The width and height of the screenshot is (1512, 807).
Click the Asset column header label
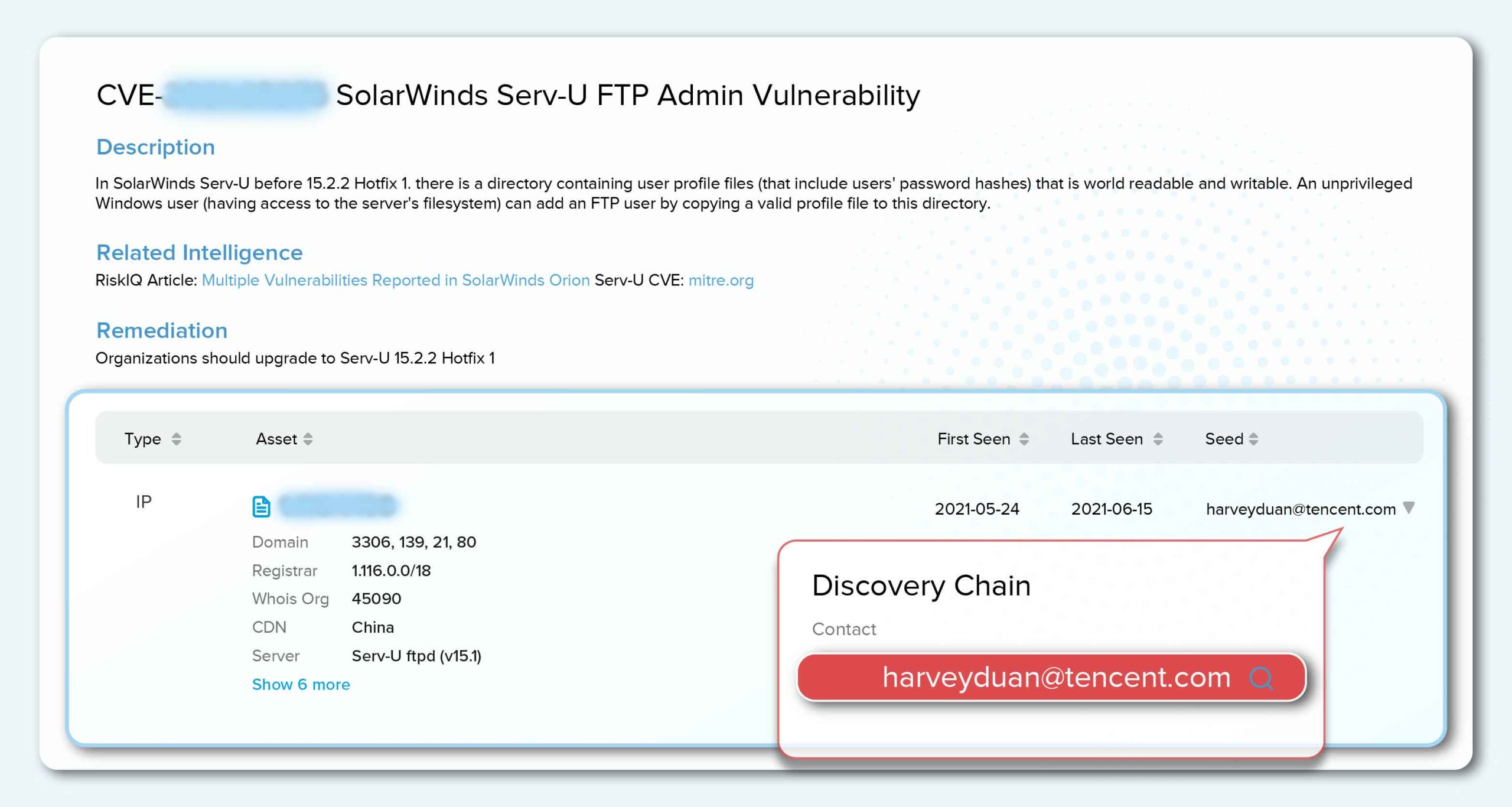(x=276, y=439)
